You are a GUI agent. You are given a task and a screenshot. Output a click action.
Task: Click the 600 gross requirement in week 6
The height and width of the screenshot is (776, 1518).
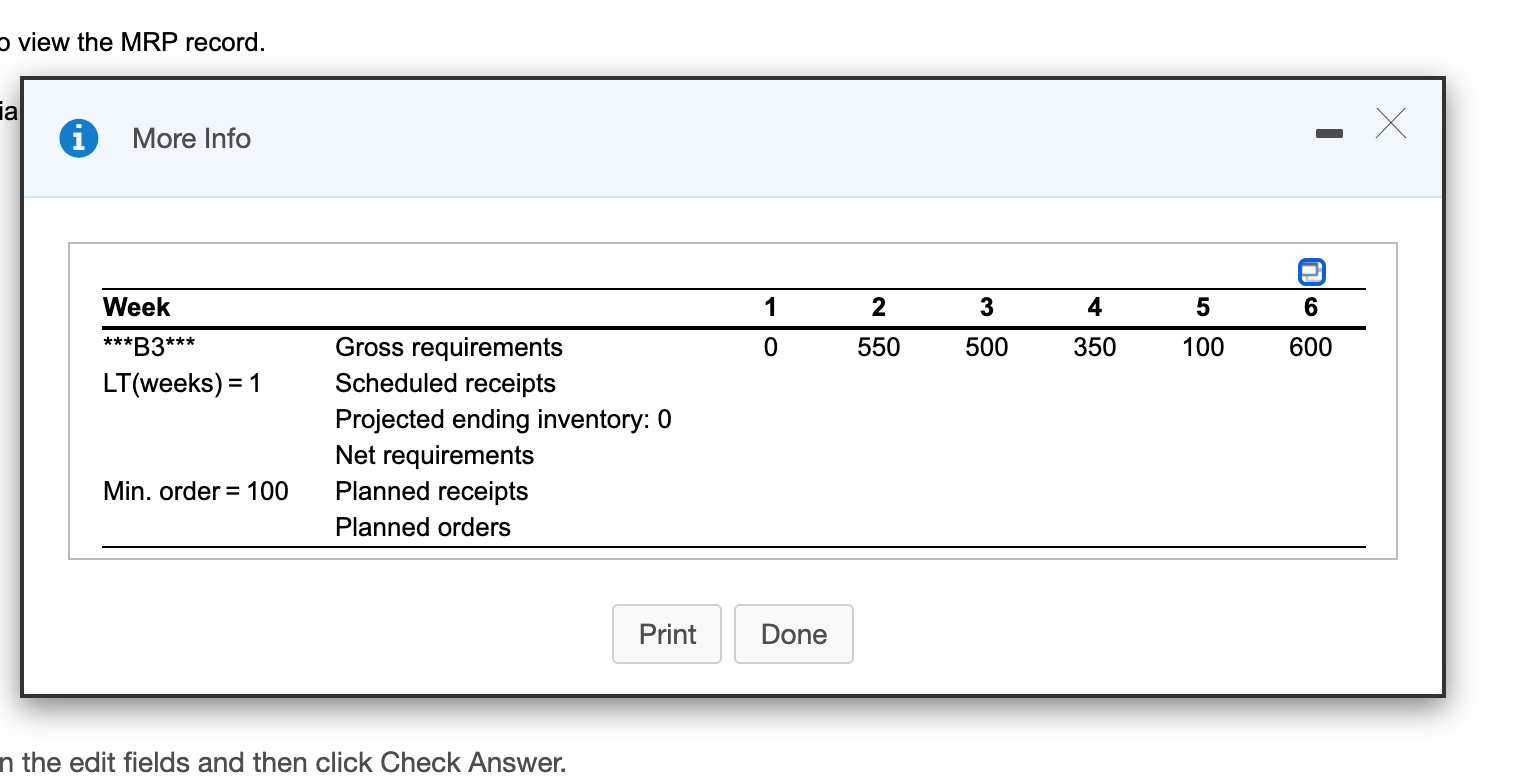[x=1311, y=347]
